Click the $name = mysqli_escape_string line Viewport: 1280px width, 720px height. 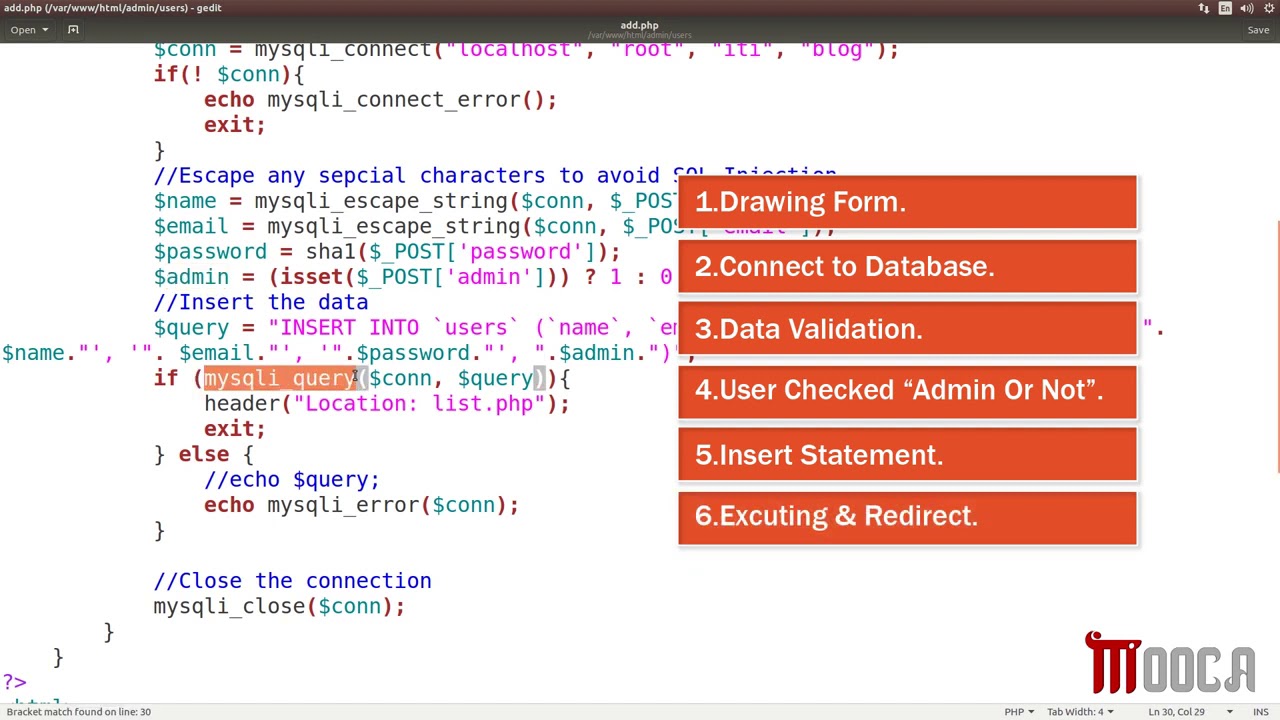pos(415,201)
